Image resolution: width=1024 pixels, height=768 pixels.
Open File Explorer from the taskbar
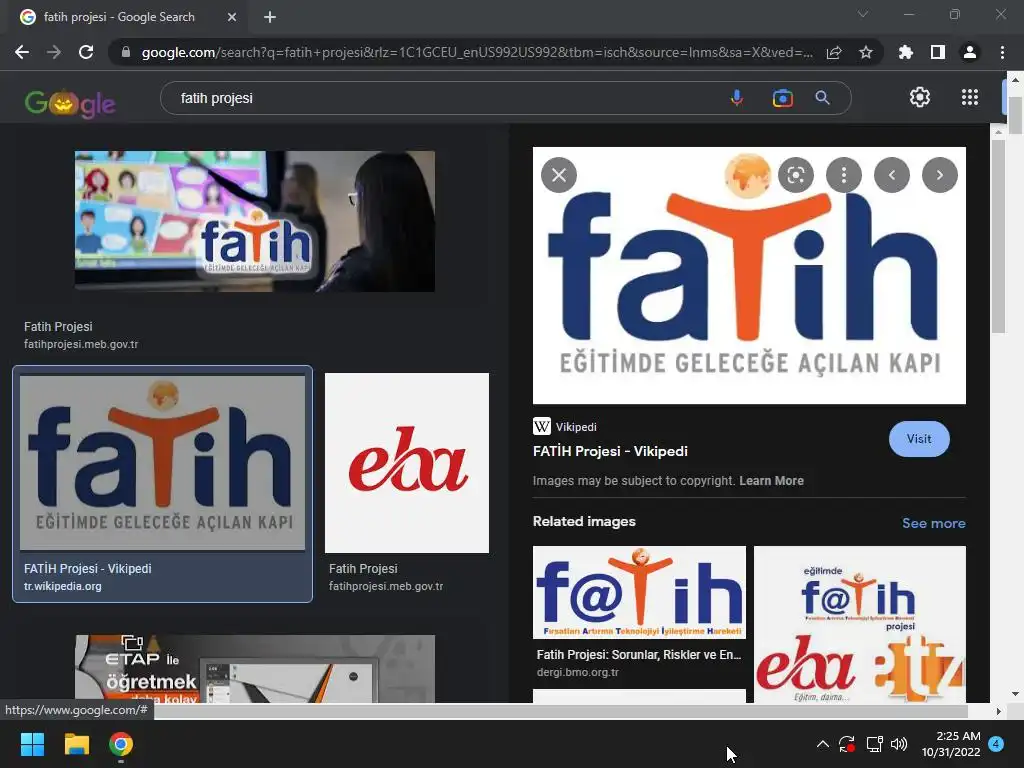(x=76, y=744)
